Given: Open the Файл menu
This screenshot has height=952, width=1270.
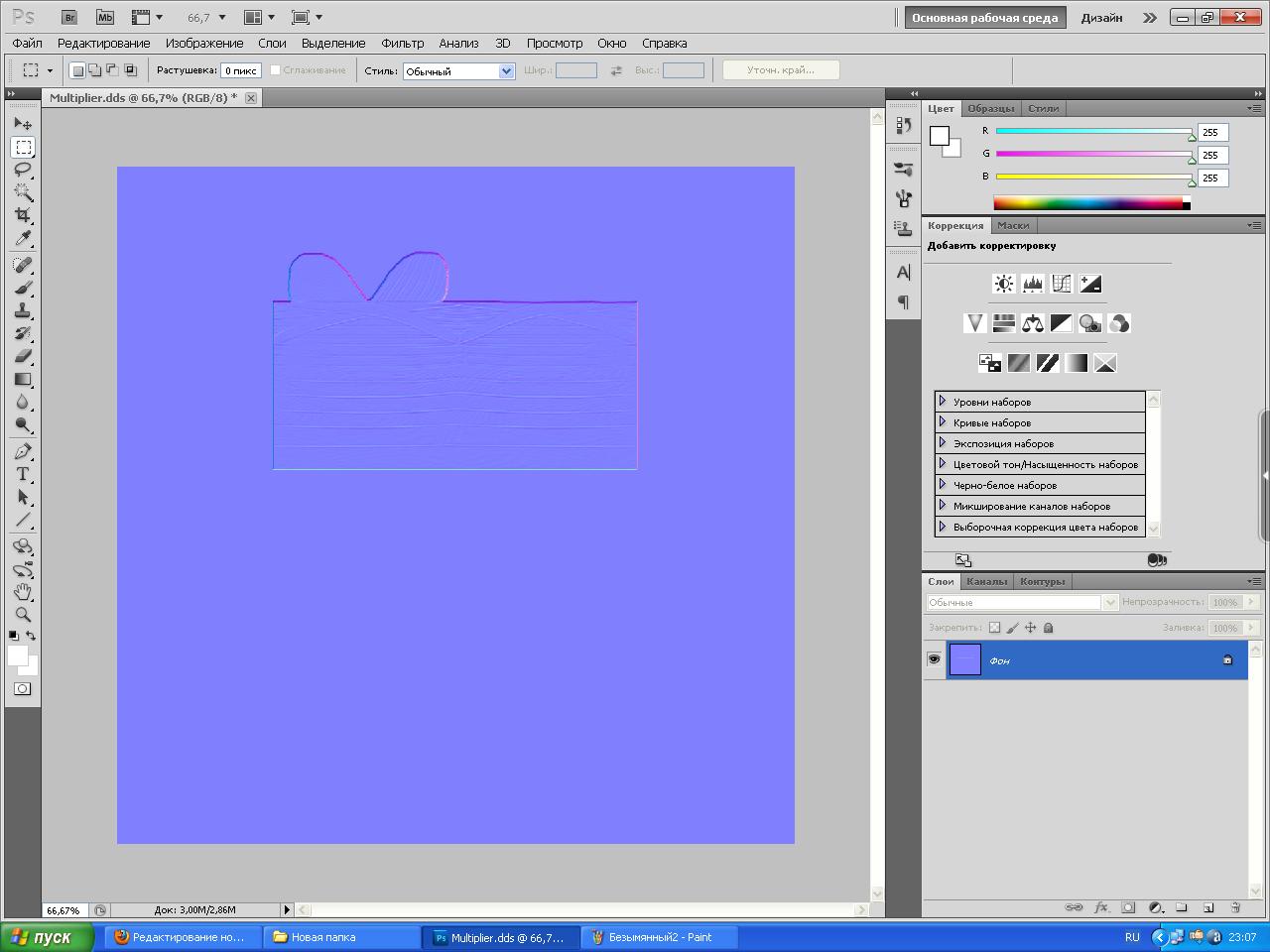Looking at the screenshot, I should pos(28,44).
